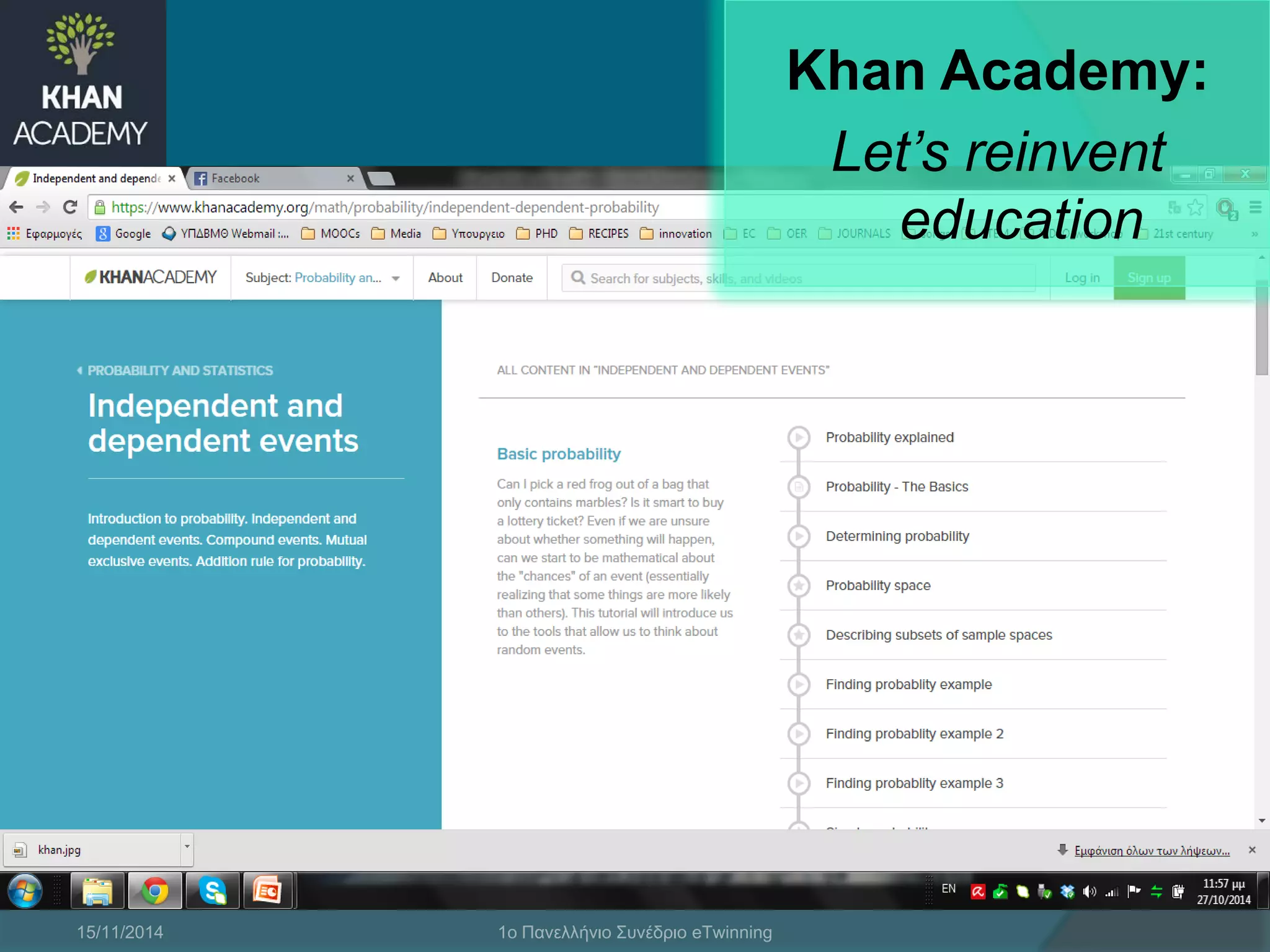Click the scrollbar down arrow
Image resolution: width=1270 pixels, height=952 pixels.
click(x=1262, y=821)
